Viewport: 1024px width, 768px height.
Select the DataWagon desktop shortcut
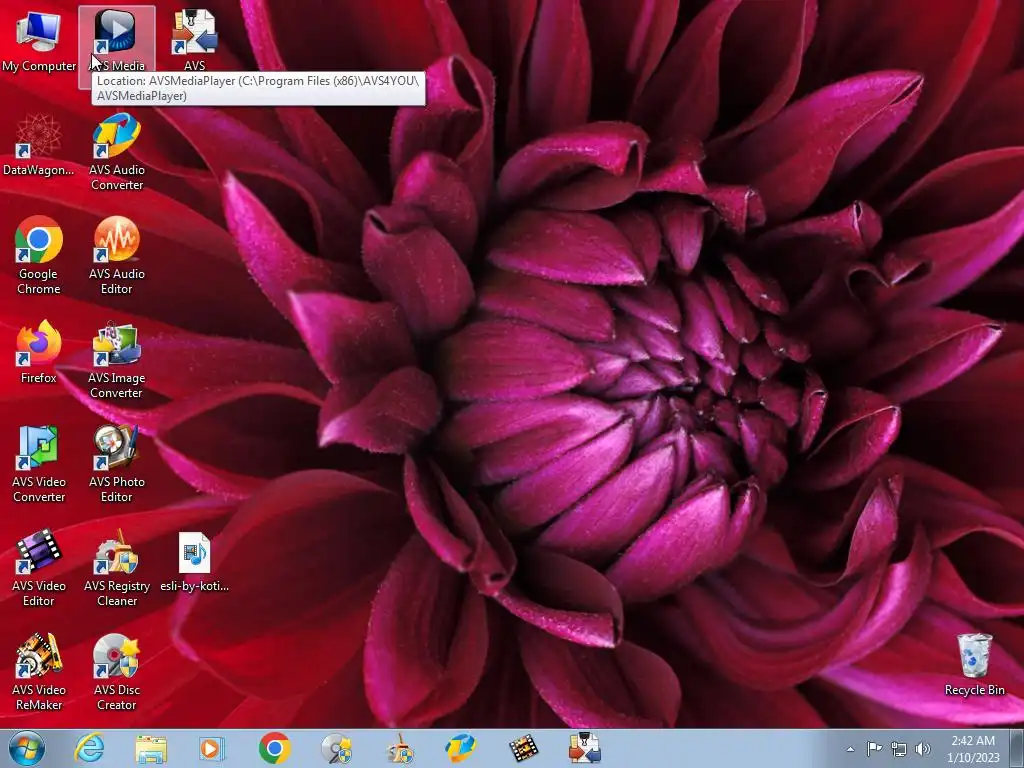[39, 145]
